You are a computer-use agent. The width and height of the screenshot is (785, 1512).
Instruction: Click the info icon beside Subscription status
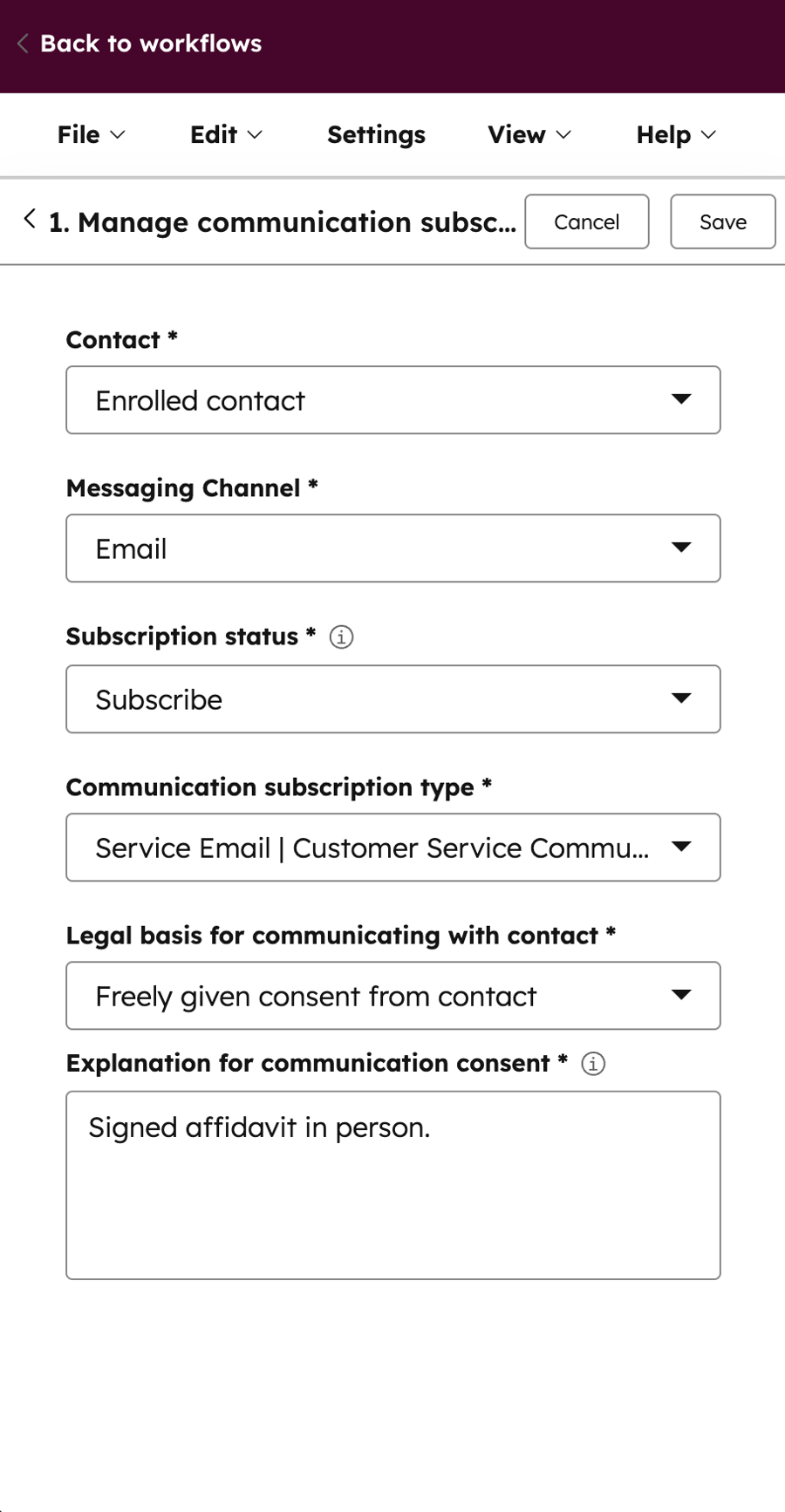(341, 637)
